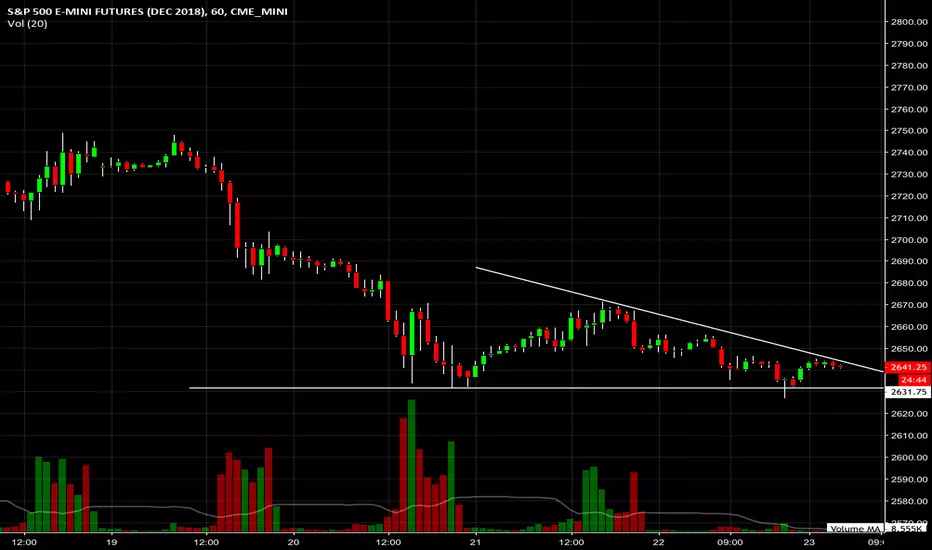
Task: Click the red 2641.25 current price label
Action: tap(908, 367)
